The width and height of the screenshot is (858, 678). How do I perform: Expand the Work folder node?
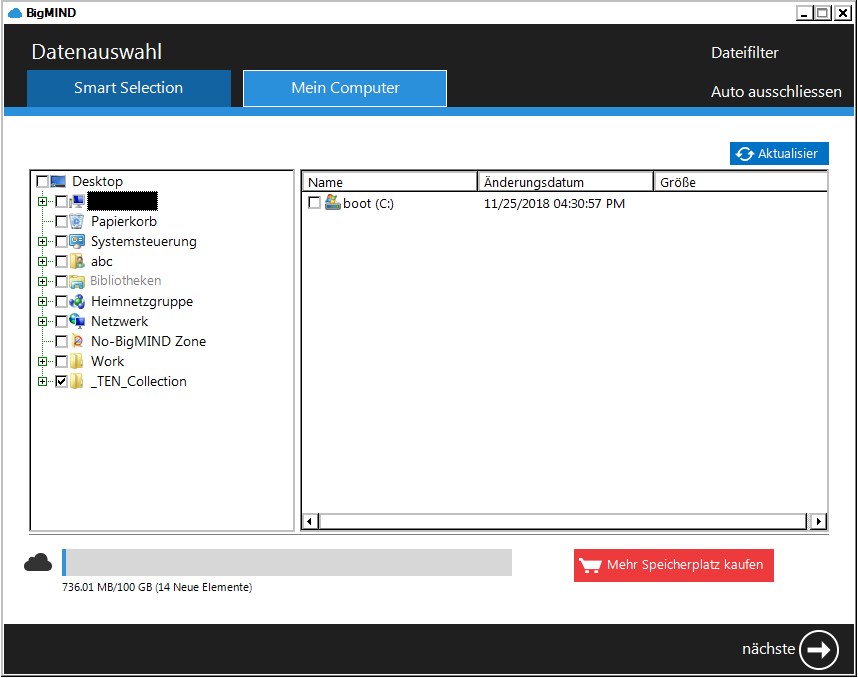(x=42, y=362)
